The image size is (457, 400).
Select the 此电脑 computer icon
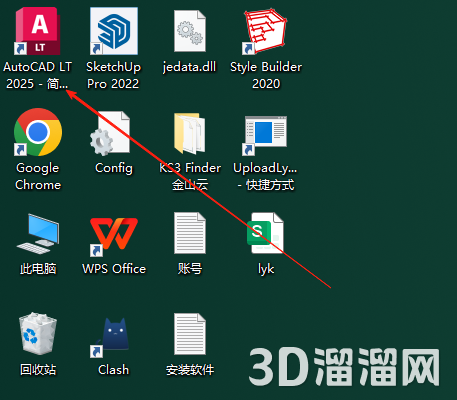(38, 234)
